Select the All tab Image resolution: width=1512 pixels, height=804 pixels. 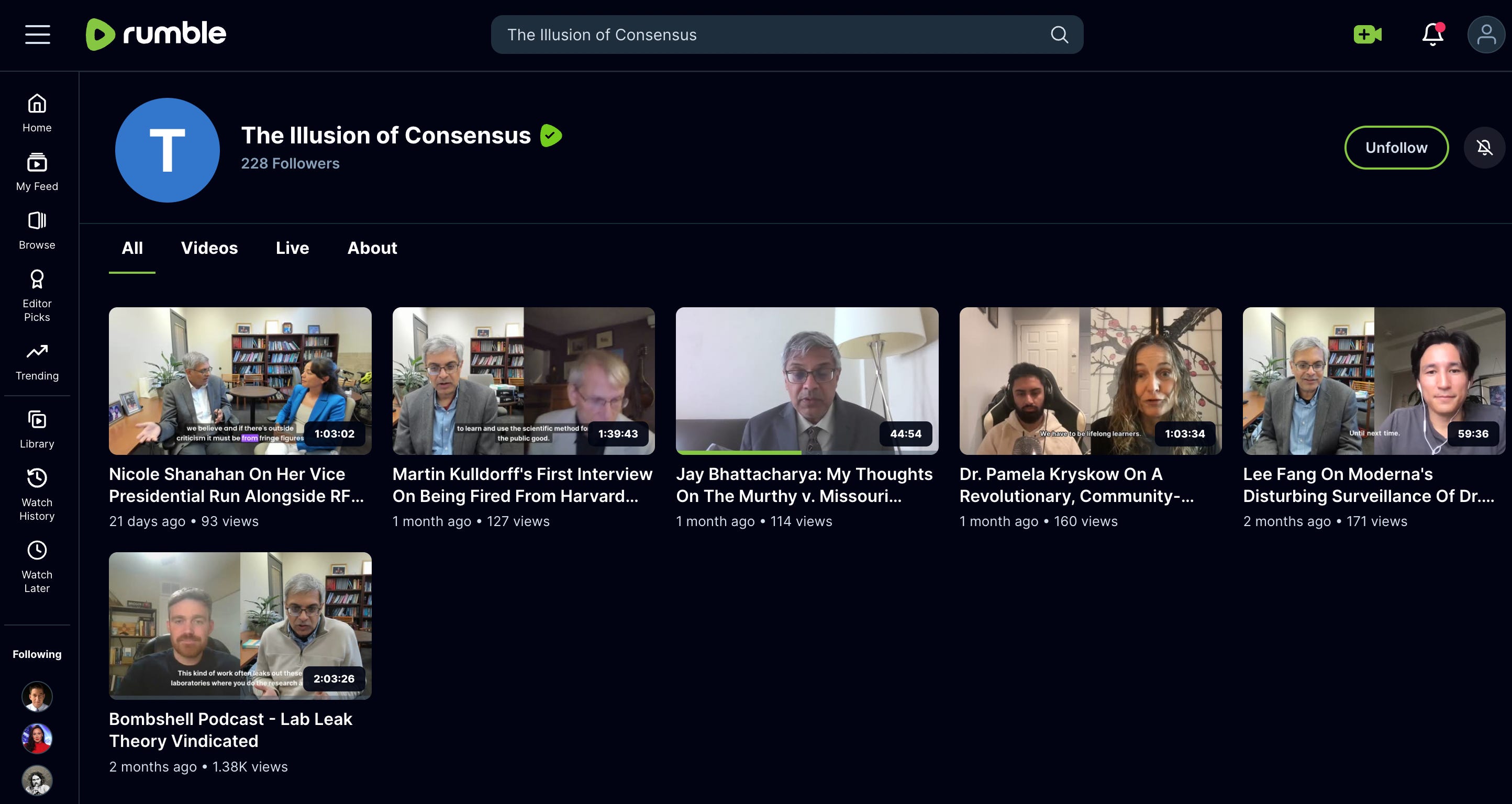click(x=132, y=248)
